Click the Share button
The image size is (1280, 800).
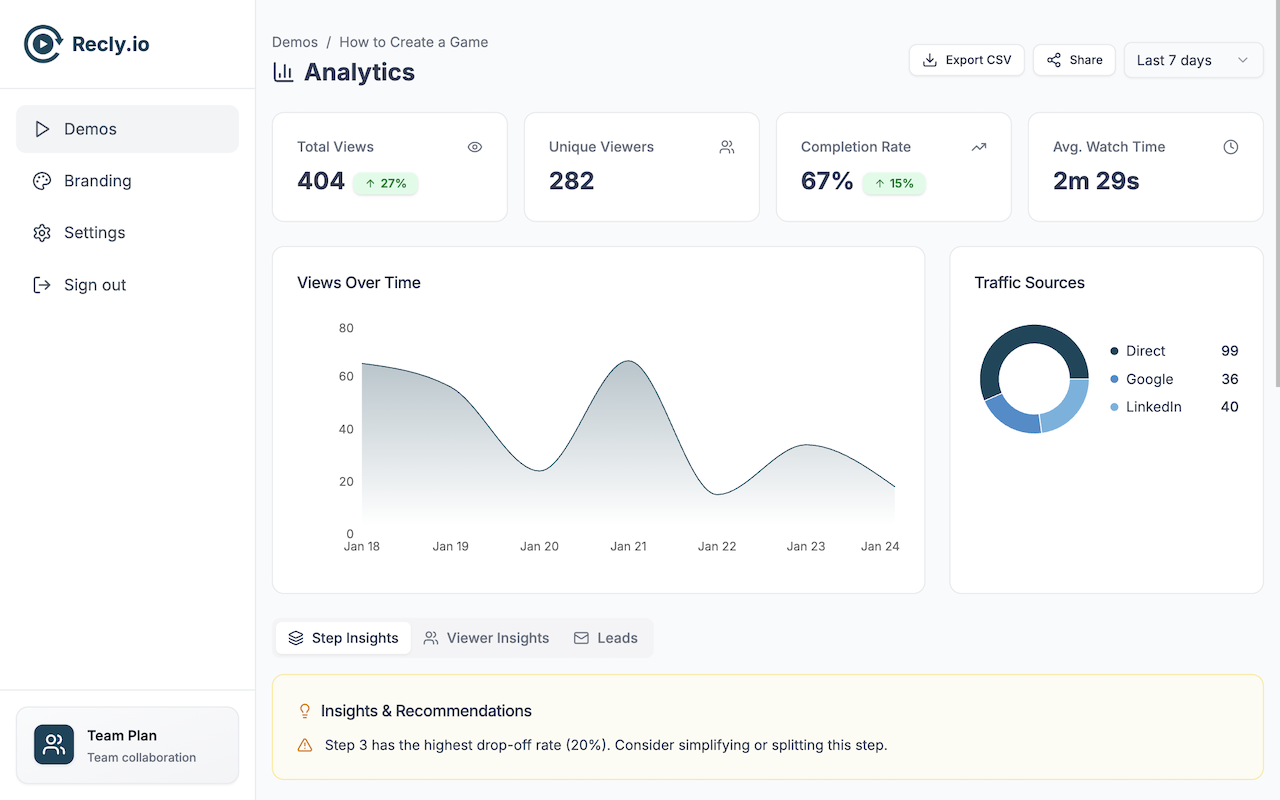pos(1074,60)
